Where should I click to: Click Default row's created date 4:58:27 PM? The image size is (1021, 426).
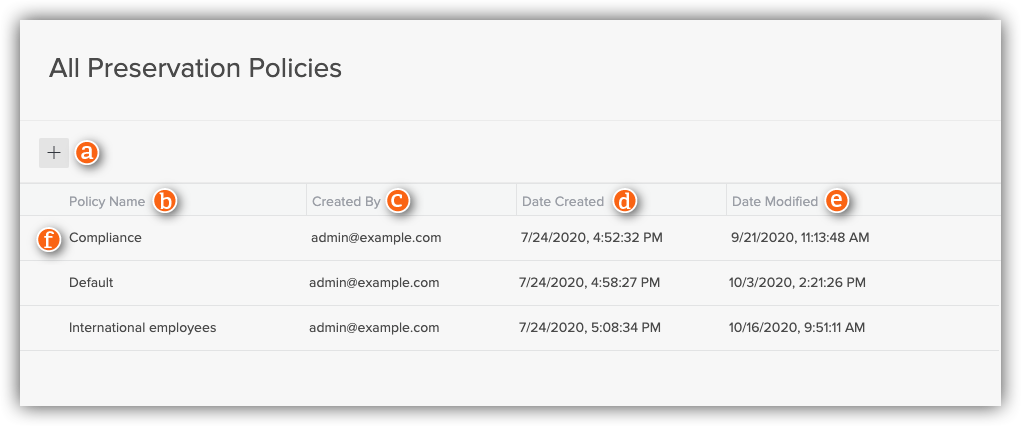click(x=589, y=282)
